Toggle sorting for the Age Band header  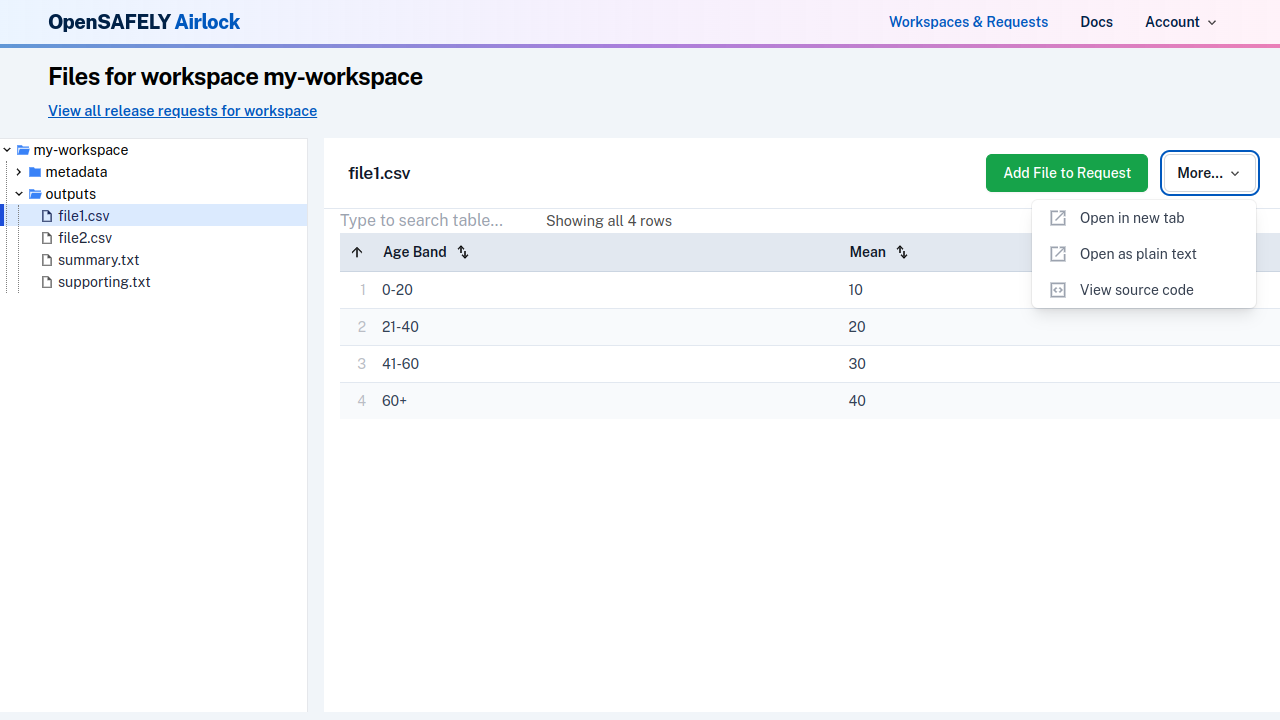coord(463,252)
